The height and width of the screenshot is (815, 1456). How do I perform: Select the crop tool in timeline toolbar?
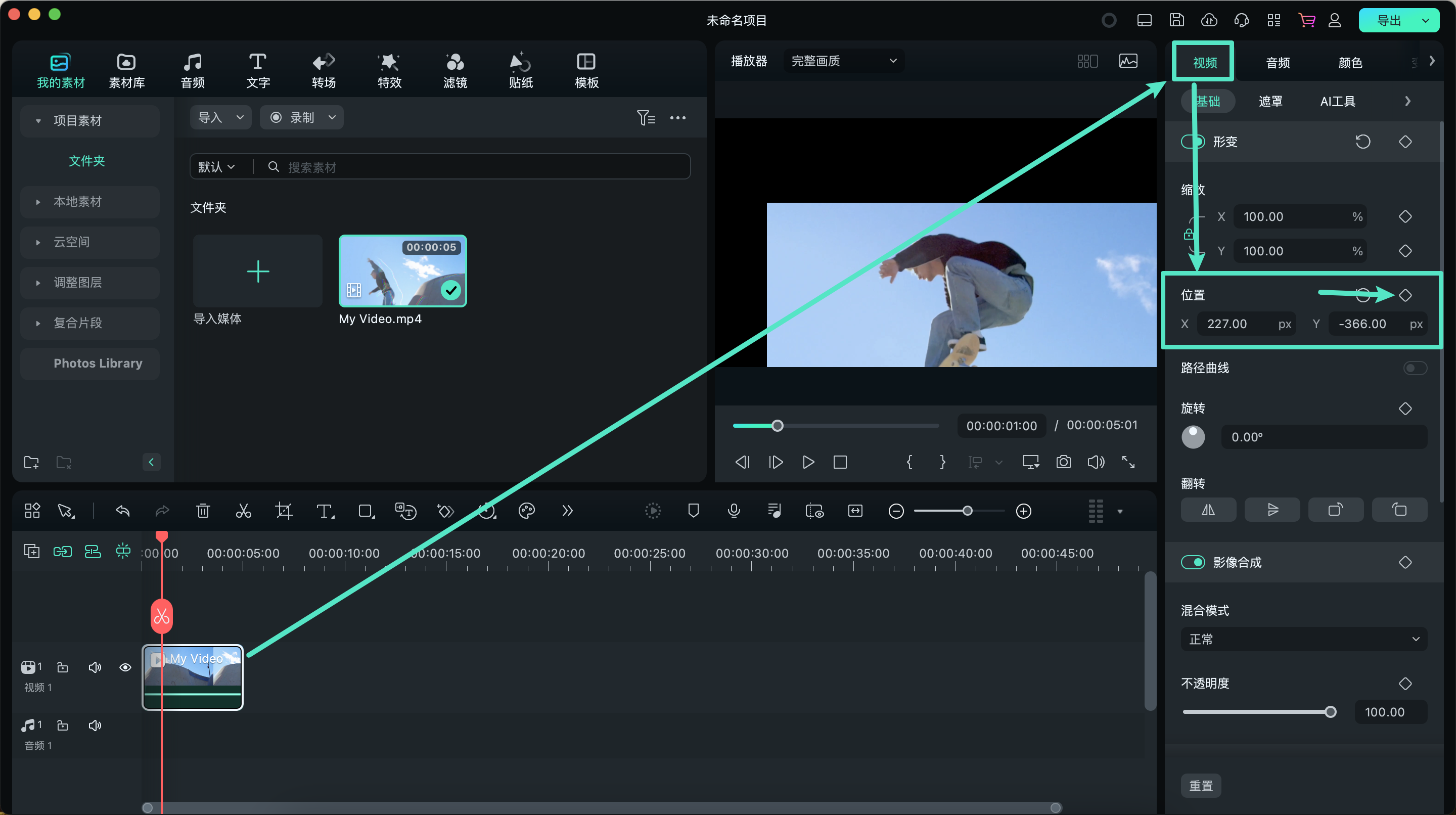tap(284, 511)
